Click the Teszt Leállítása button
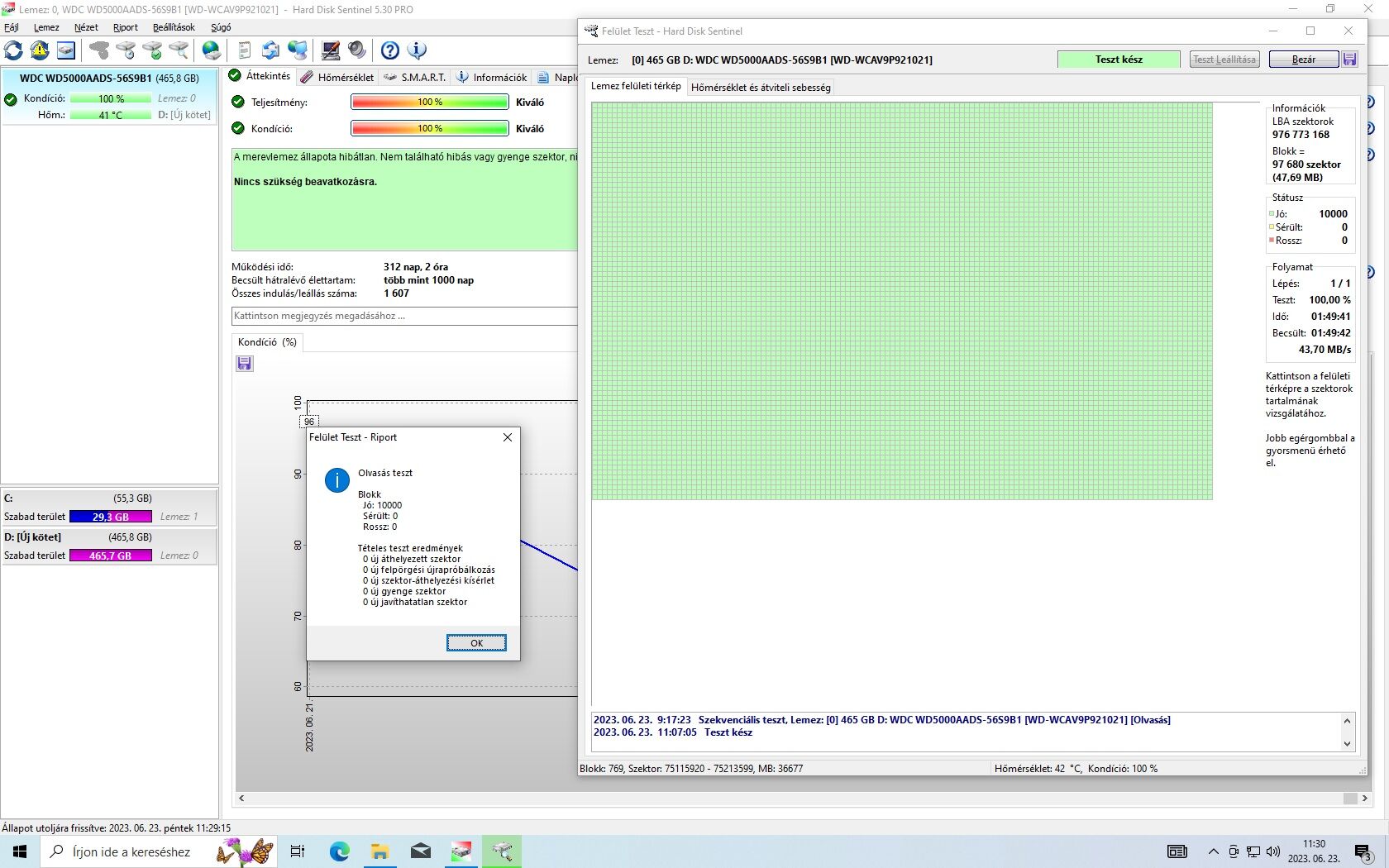 (x=1224, y=60)
